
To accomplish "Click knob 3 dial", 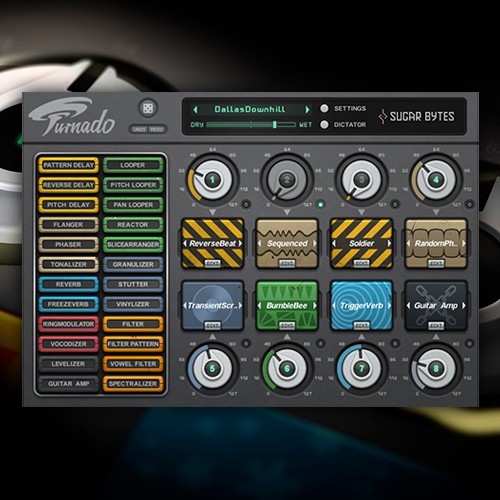I will pos(362,180).
